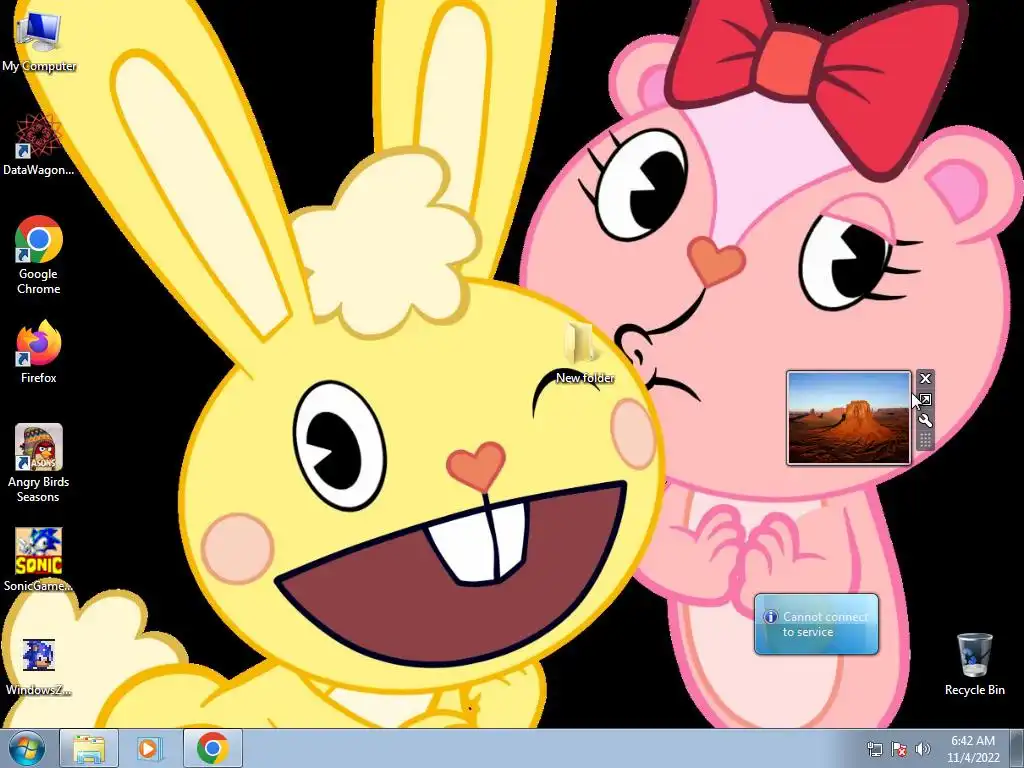Screen dimensions: 1024x768
Task: Select the SonicGame desktop icon
Action: point(39,560)
